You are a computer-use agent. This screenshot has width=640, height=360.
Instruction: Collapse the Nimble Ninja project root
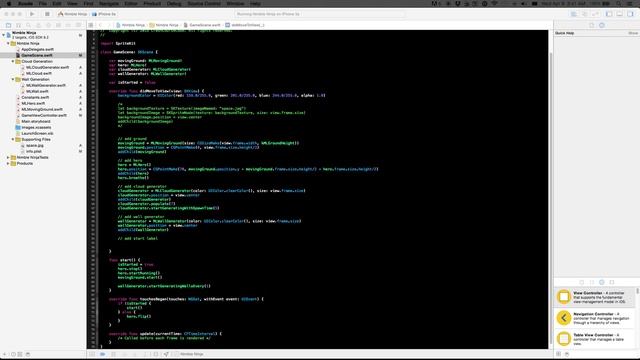(4, 35)
